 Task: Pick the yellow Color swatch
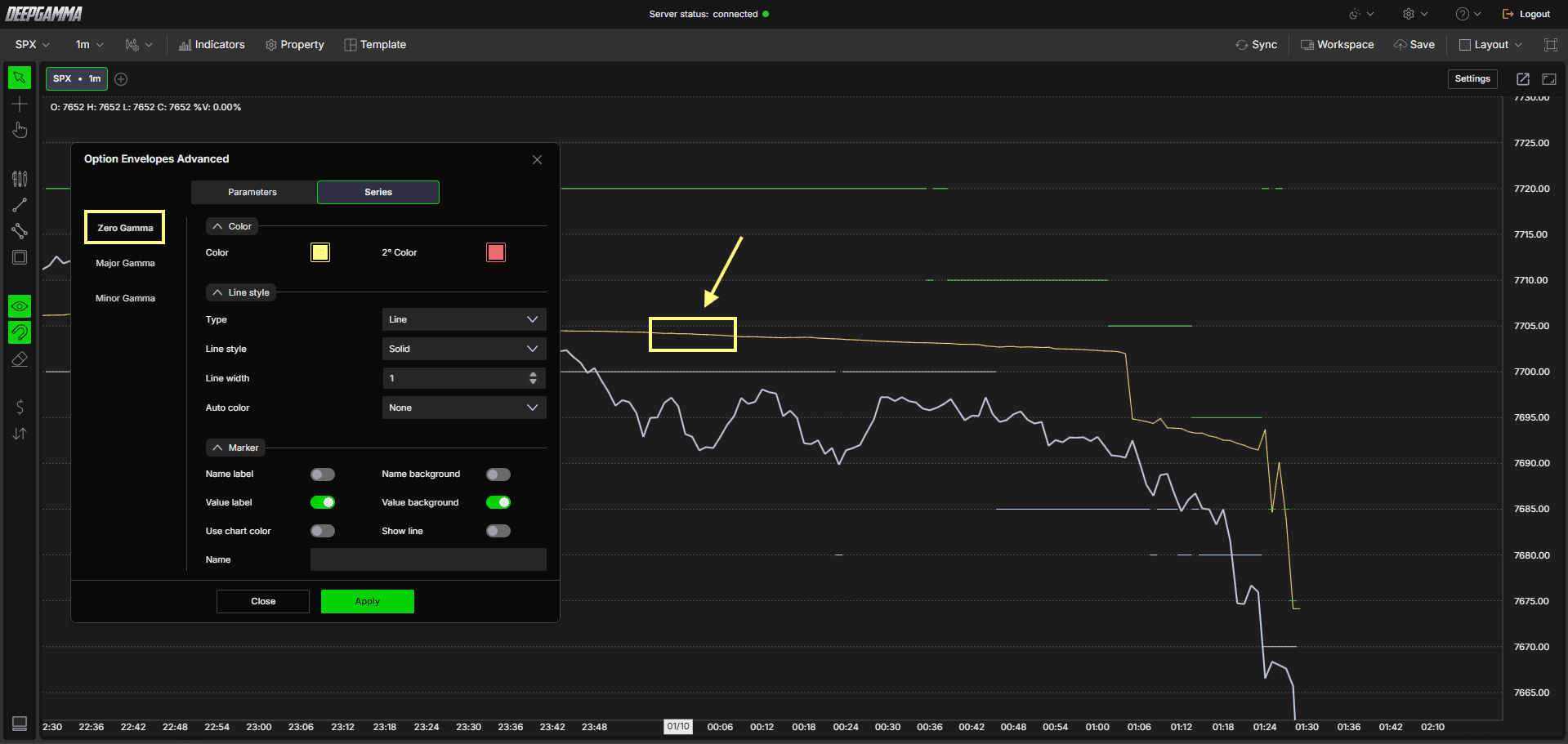coord(320,252)
